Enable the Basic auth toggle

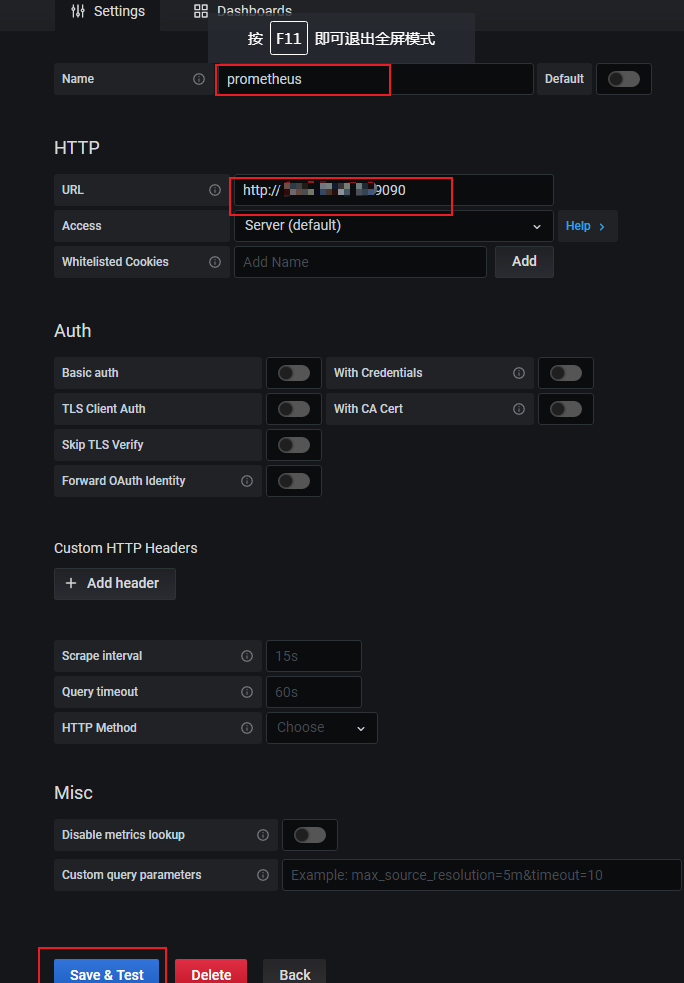point(294,373)
